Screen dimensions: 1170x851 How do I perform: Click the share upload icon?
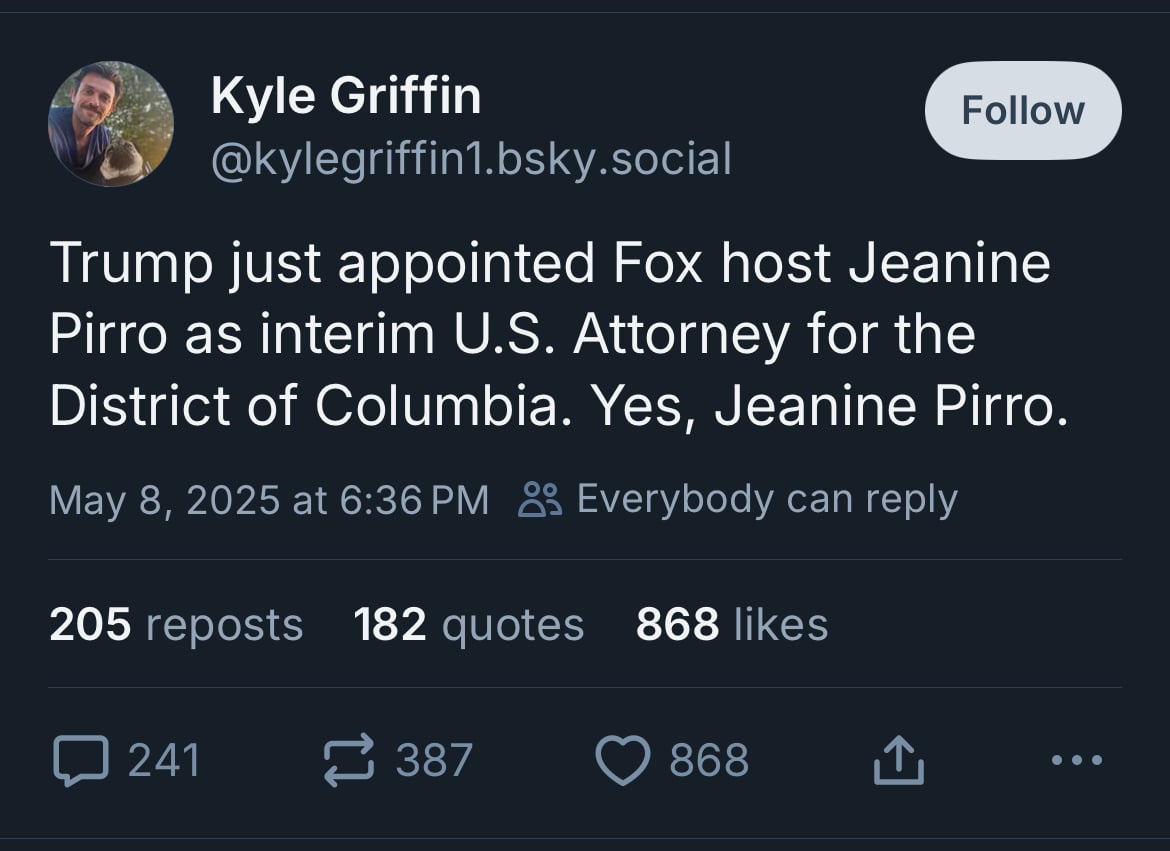898,760
